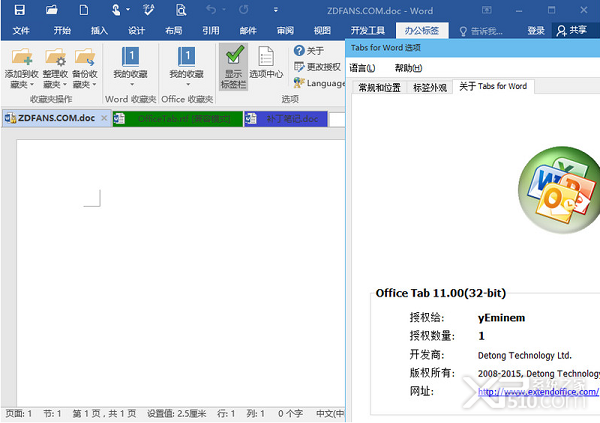Click the Detong Technology Ltd. developer text
Screen dimensions: 600x423
[x=525, y=355]
